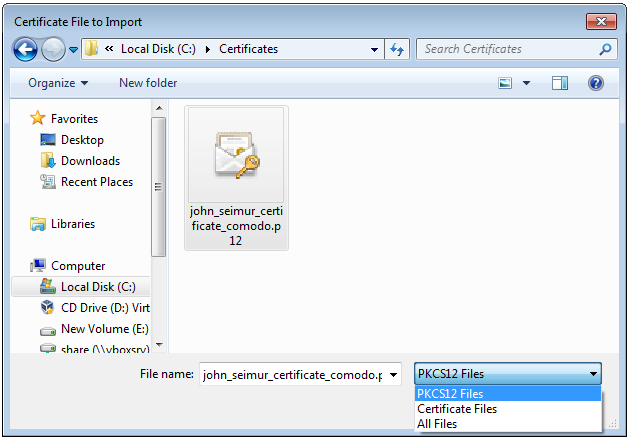The width and height of the screenshot is (629, 438).
Task: Open the Organize menu
Action: (58, 83)
